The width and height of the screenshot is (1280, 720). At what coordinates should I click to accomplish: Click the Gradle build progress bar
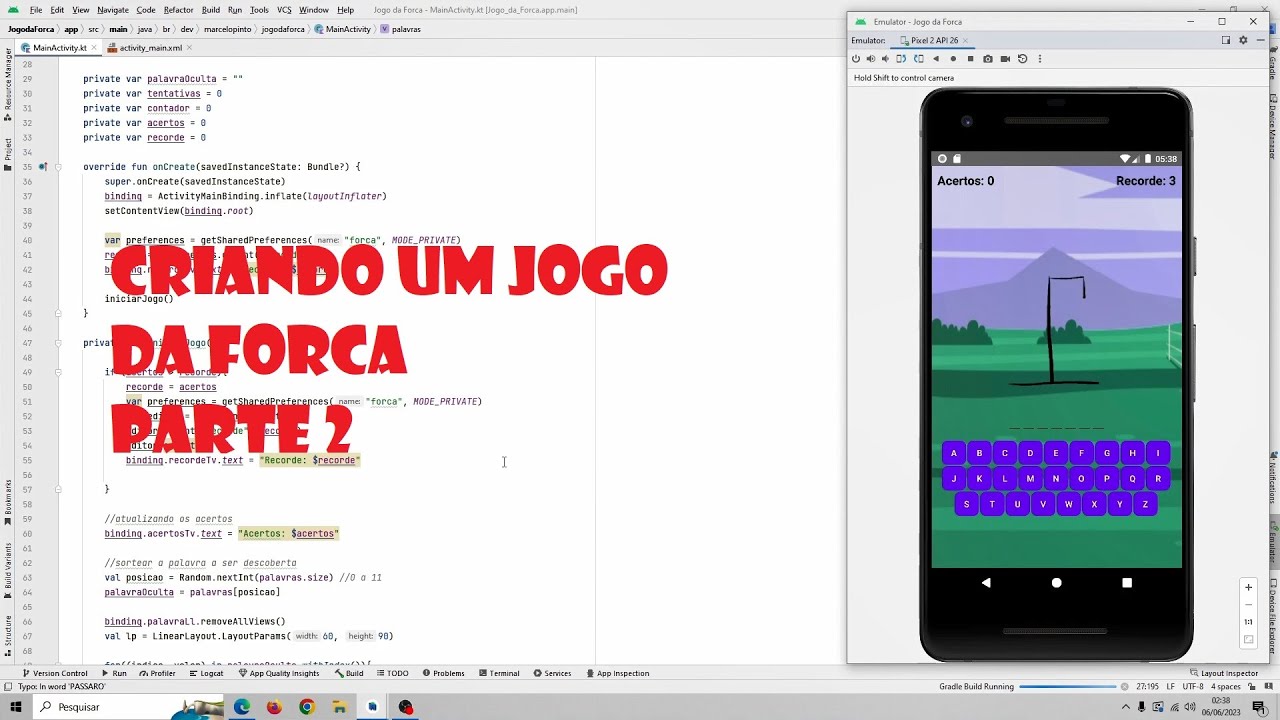pyautogui.click(x=1068, y=687)
